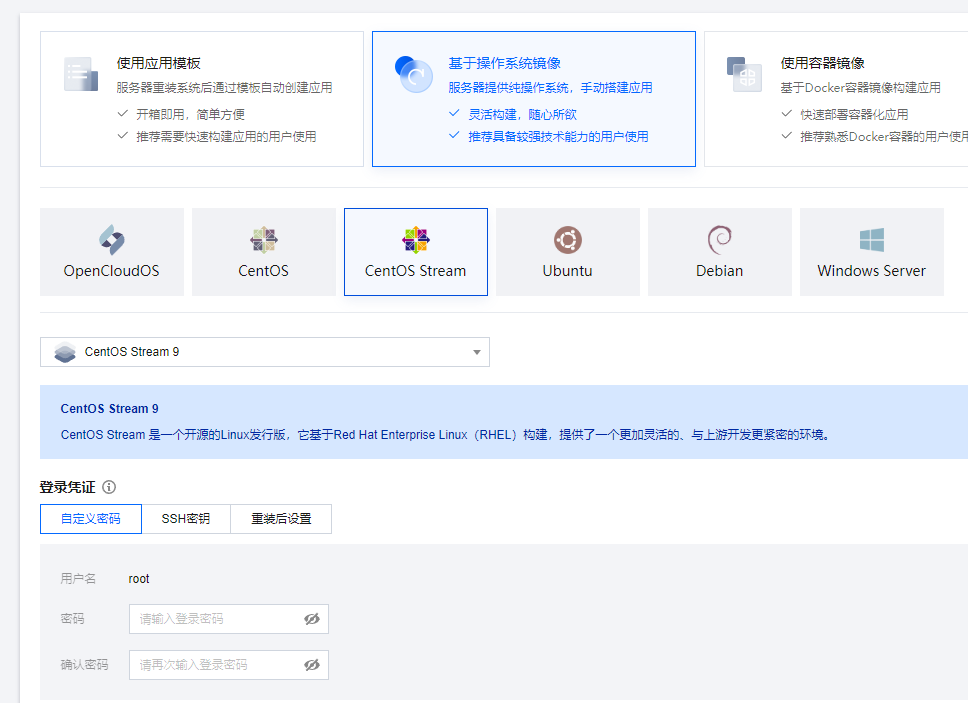Screen dimensions: 968x703
Task: Select the Debian swirl icon
Action: pos(719,240)
